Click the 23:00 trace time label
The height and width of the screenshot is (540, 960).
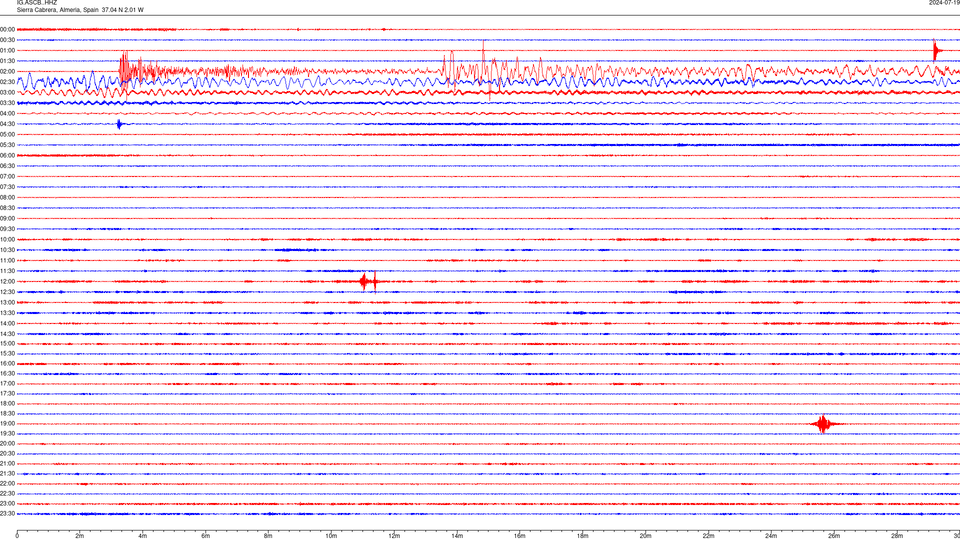point(7,504)
